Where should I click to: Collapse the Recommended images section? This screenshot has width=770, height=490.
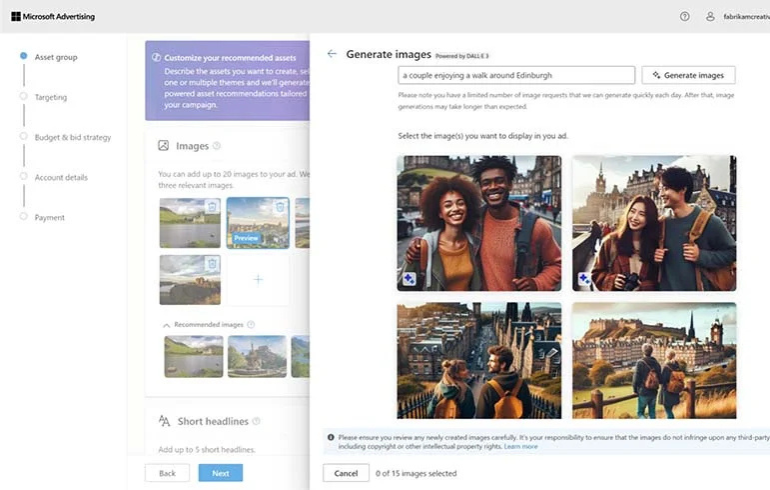pyautogui.click(x=166, y=325)
